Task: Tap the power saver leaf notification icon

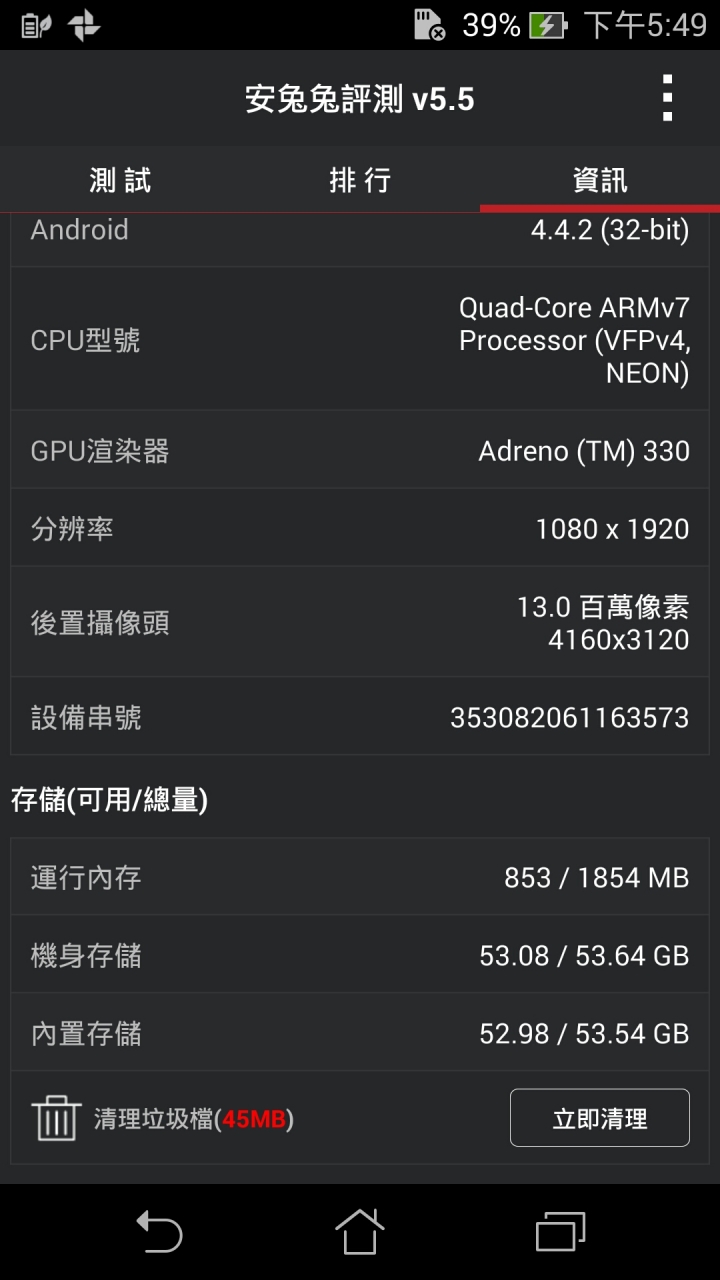Action: (36, 25)
